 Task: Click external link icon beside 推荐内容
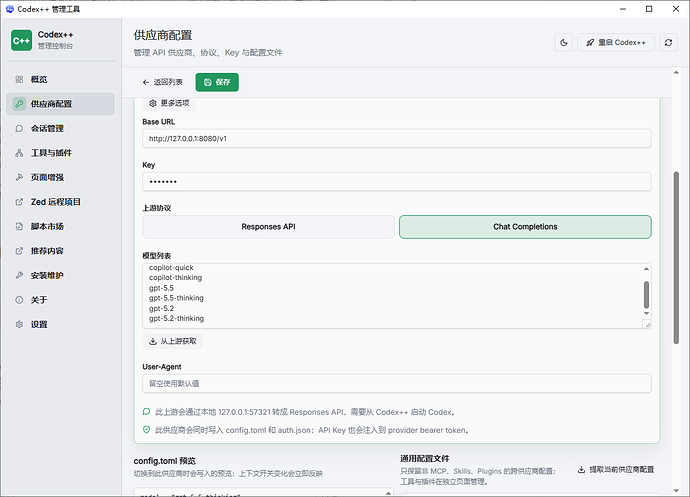(x=19, y=251)
